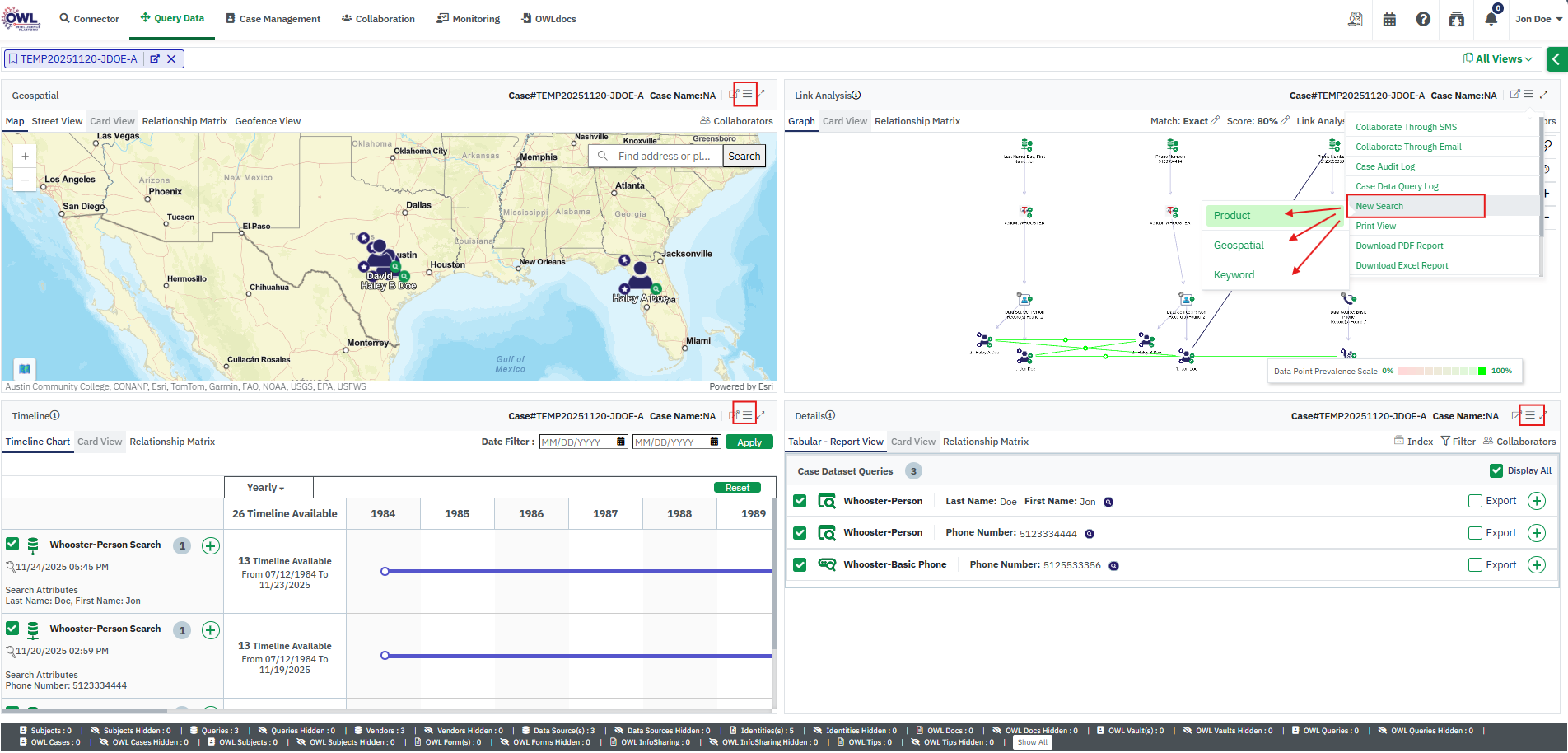Select New Search from the menu
The image size is (1568, 753).
[1379, 206]
